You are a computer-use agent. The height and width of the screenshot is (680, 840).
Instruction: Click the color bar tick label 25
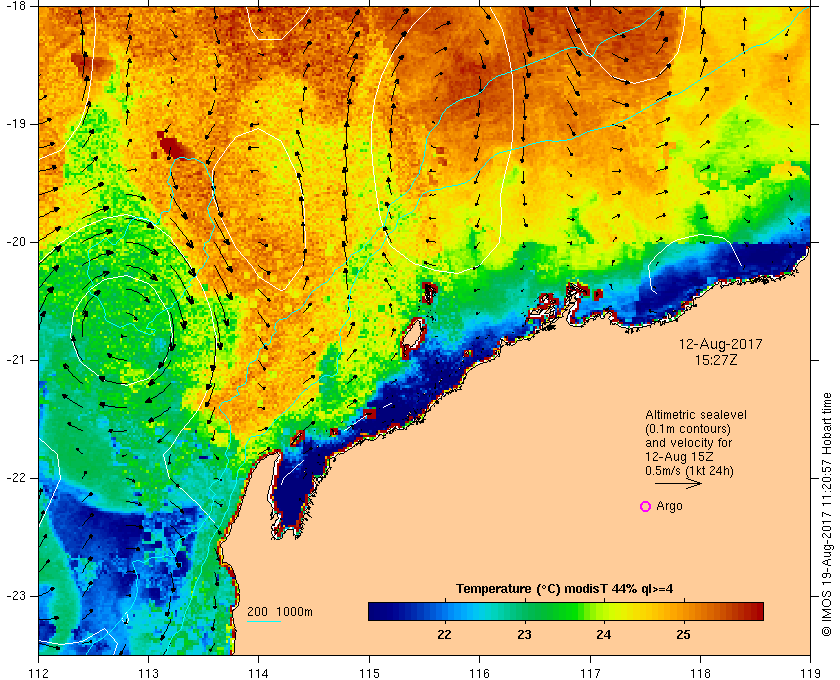[x=683, y=635]
